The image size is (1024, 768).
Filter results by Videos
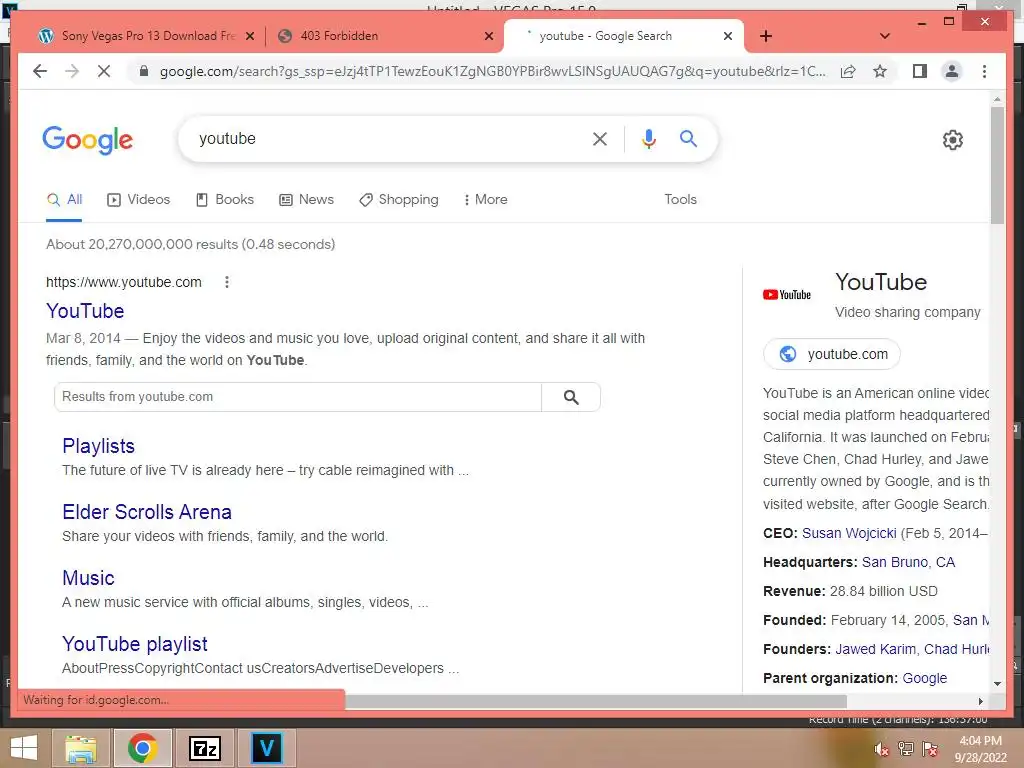[138, 200]
